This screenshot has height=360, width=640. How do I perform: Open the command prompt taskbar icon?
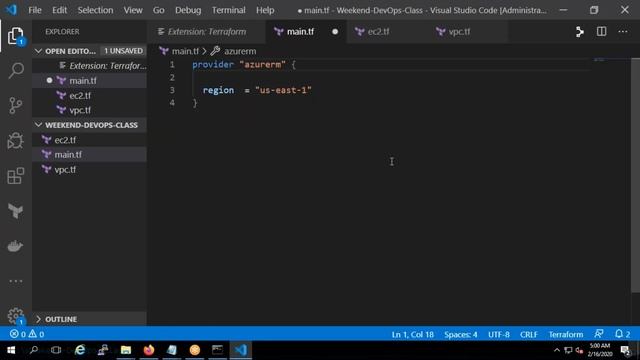[x=218, y=350]
